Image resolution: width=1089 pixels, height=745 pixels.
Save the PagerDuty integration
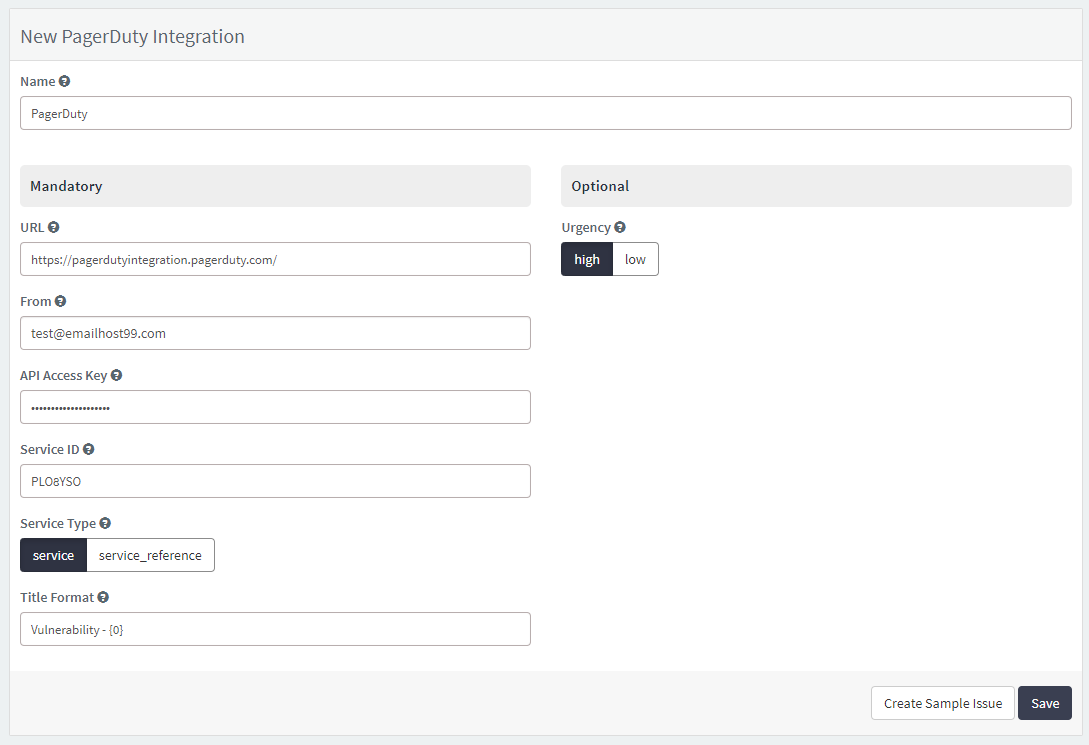[x=1045, y=703]
